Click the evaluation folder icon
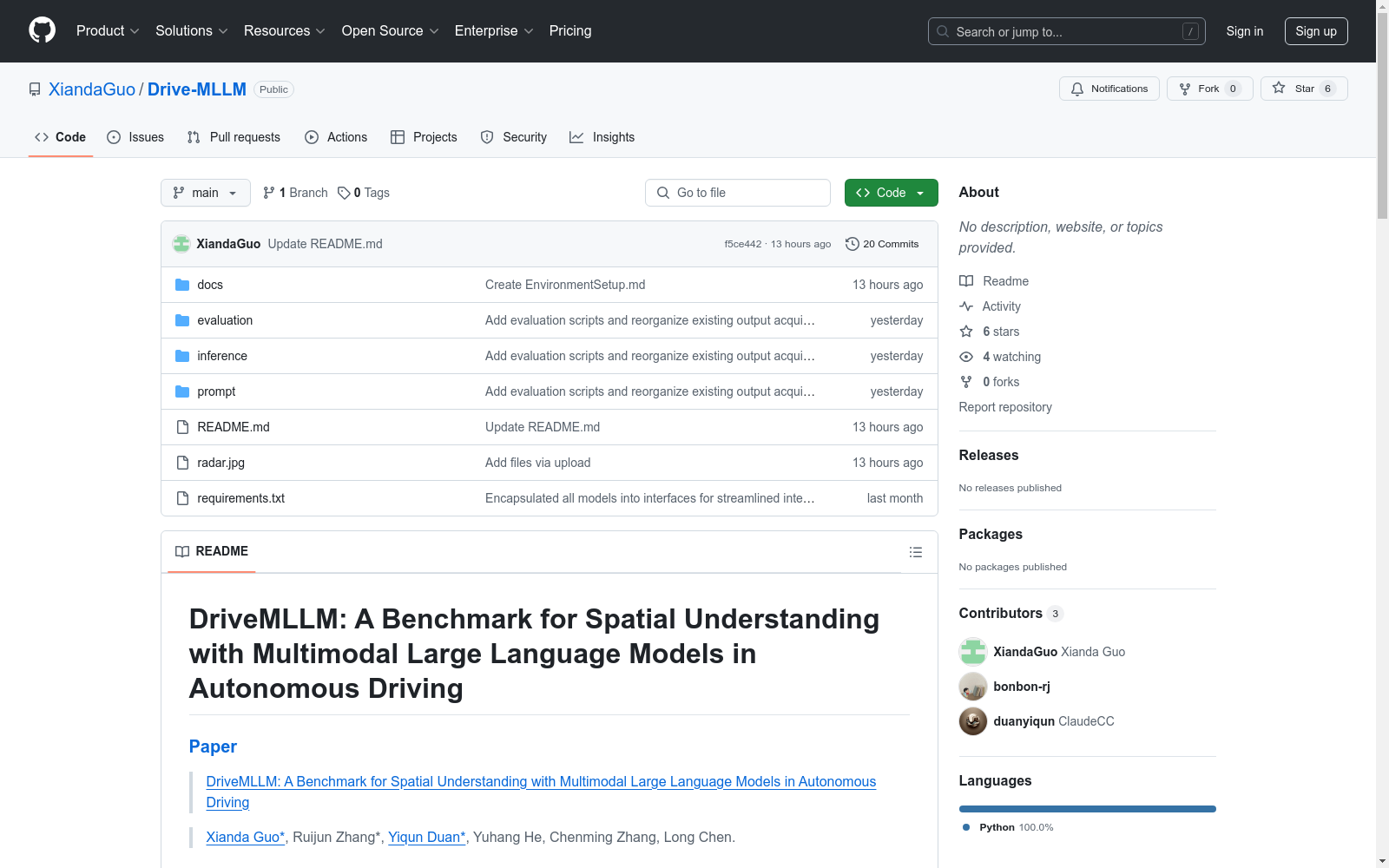Screen dimensions: 1389x868 click(182, 320)
